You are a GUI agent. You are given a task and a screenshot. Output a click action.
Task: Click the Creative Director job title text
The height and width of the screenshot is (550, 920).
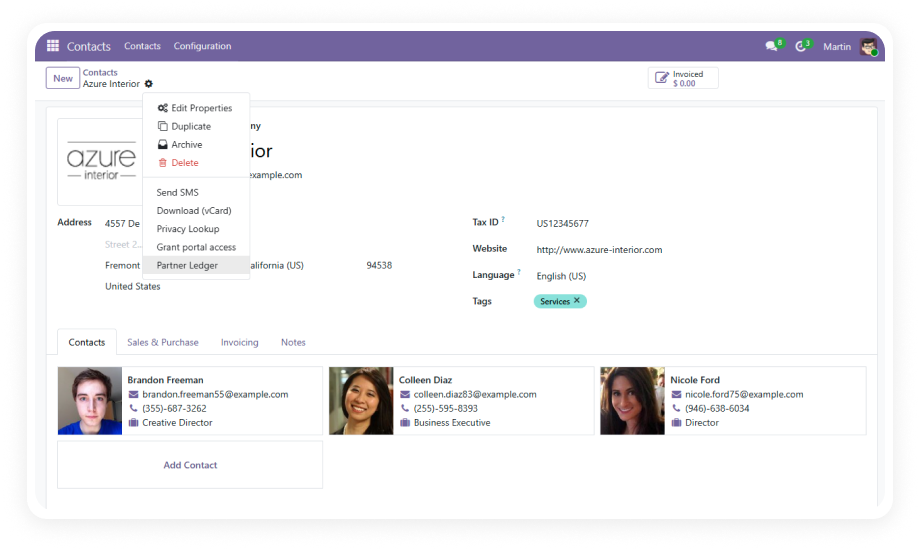click(x=177, y=423)
